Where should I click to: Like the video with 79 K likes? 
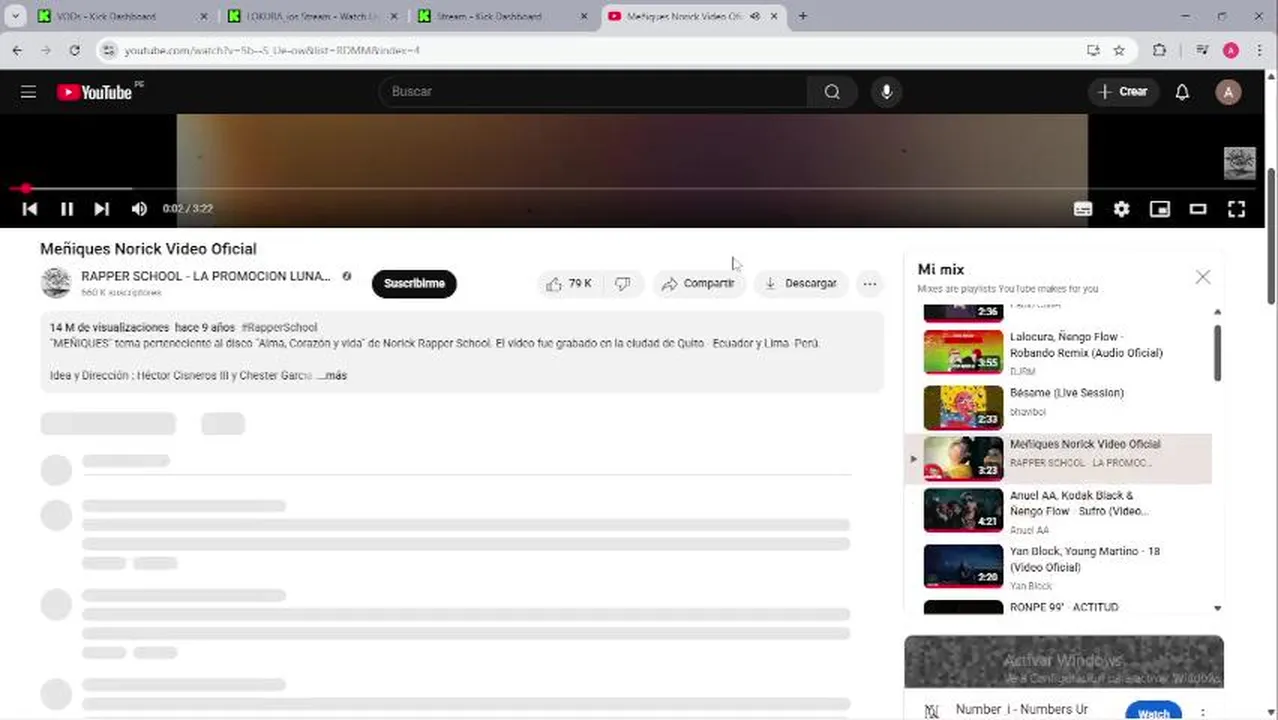(568, 284)
